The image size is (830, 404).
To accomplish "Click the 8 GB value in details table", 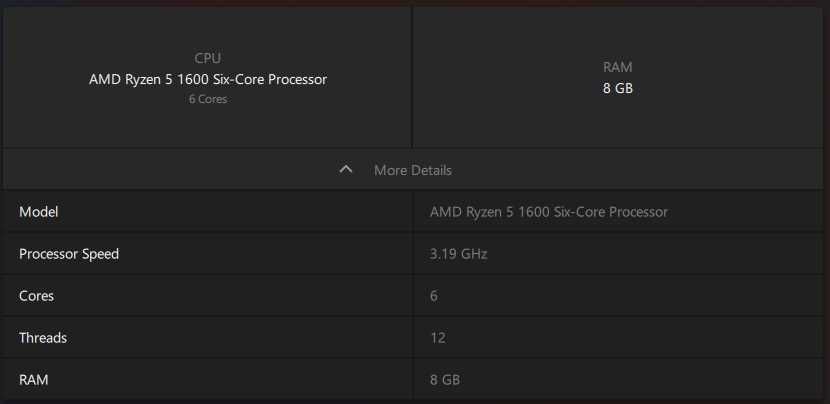I will point(445,380).
